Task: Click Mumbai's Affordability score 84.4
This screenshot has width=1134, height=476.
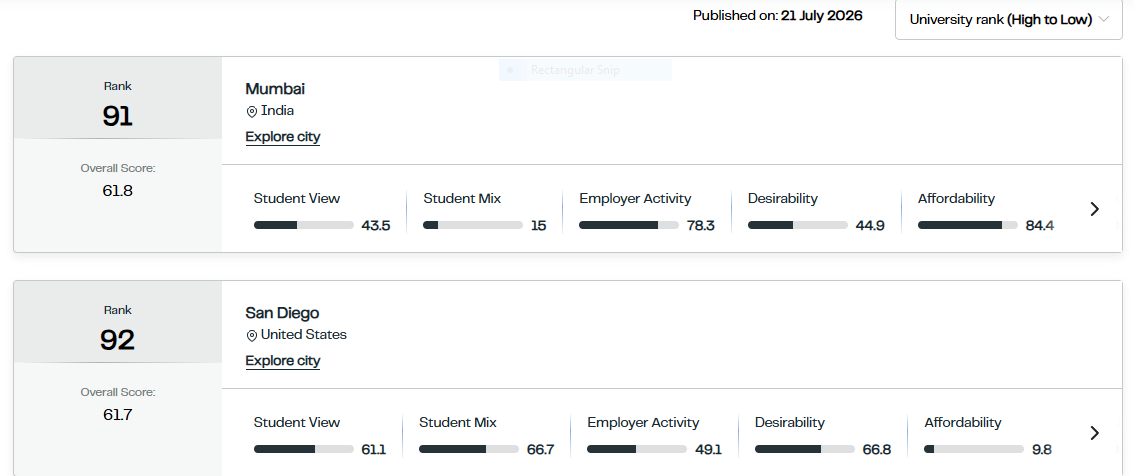Action: coord(1040,226)
